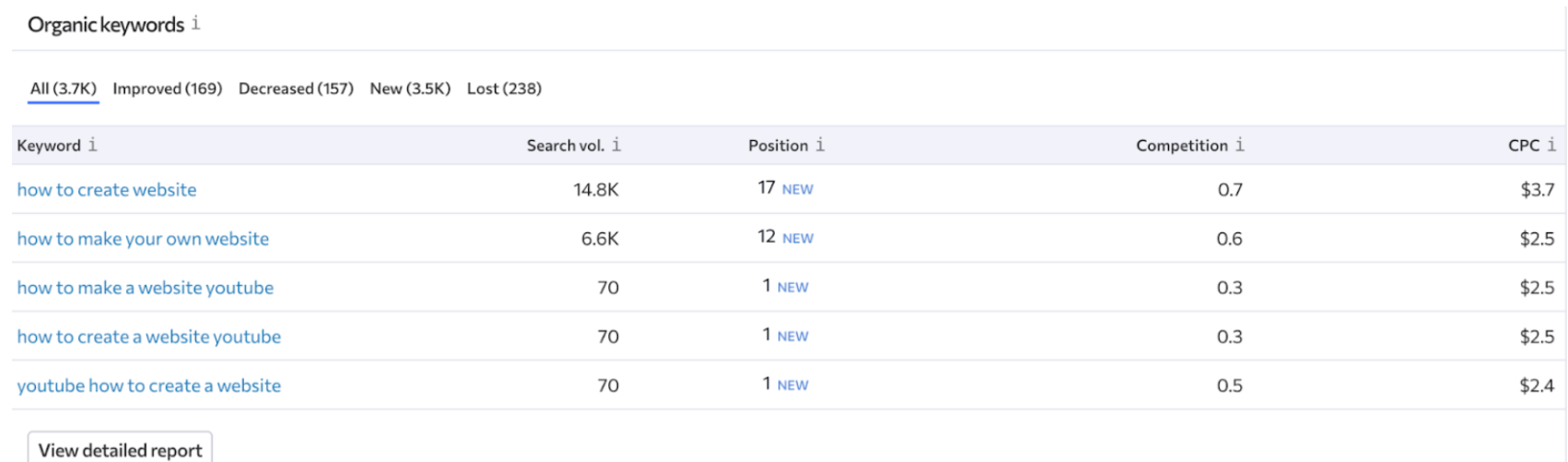Open 'how to make your own website' link
Screen dimensions: 1568x462
[x=143, y=239]
